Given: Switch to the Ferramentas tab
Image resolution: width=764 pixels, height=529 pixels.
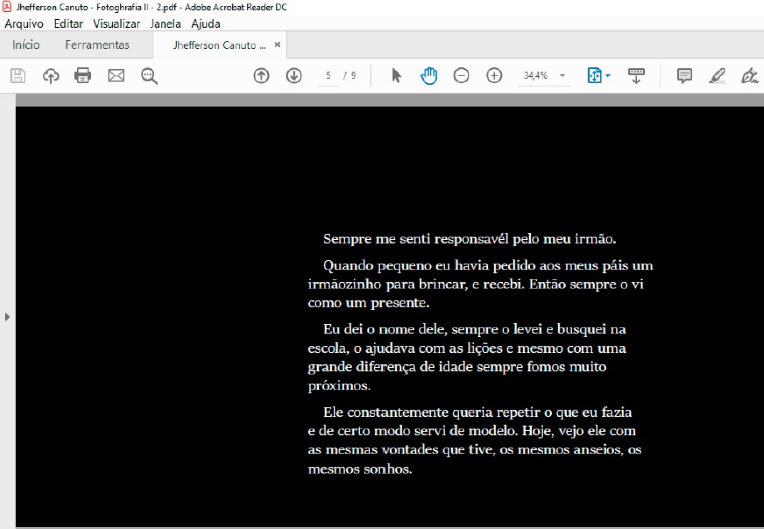Looking at the screenshot, I should point(97,45).
